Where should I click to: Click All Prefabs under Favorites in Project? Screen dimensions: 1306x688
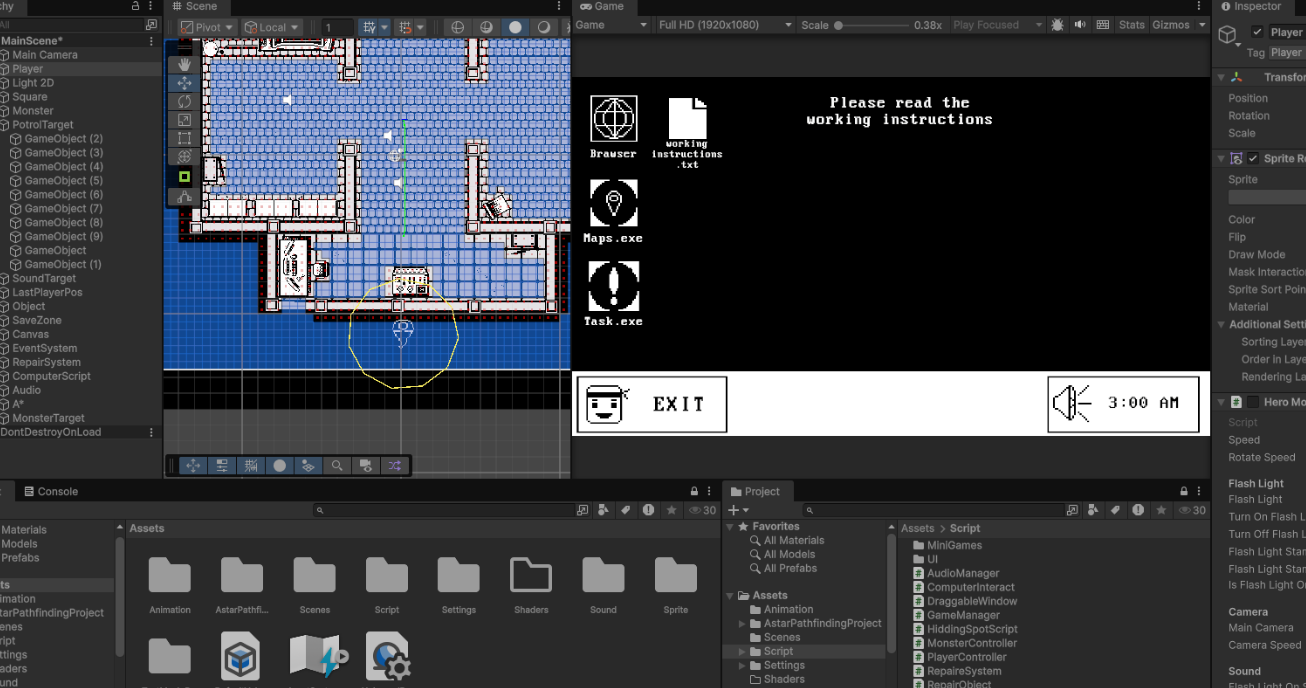pyautogui.click(x=790, y=568)
